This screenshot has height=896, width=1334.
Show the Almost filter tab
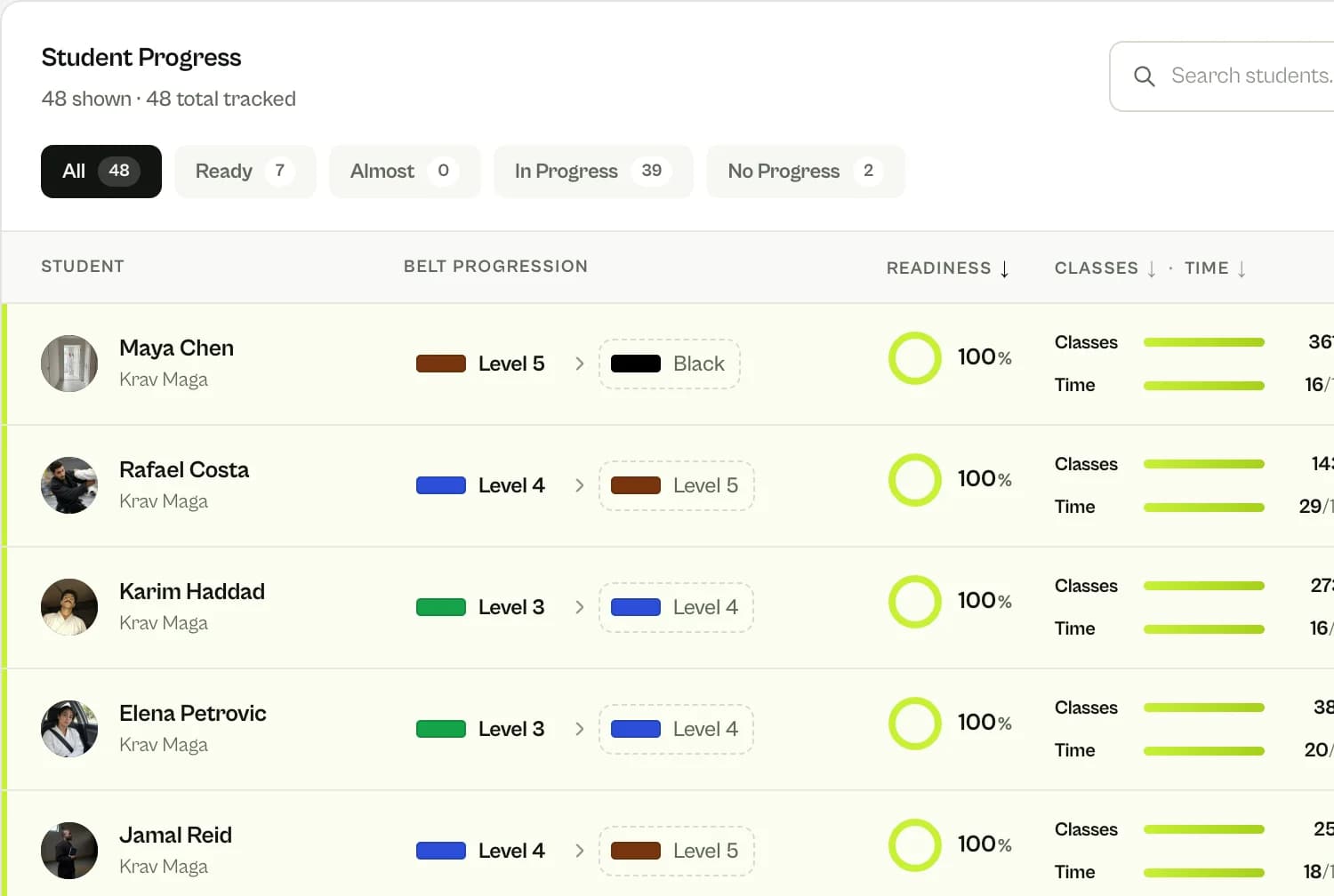tap(405, 172)
